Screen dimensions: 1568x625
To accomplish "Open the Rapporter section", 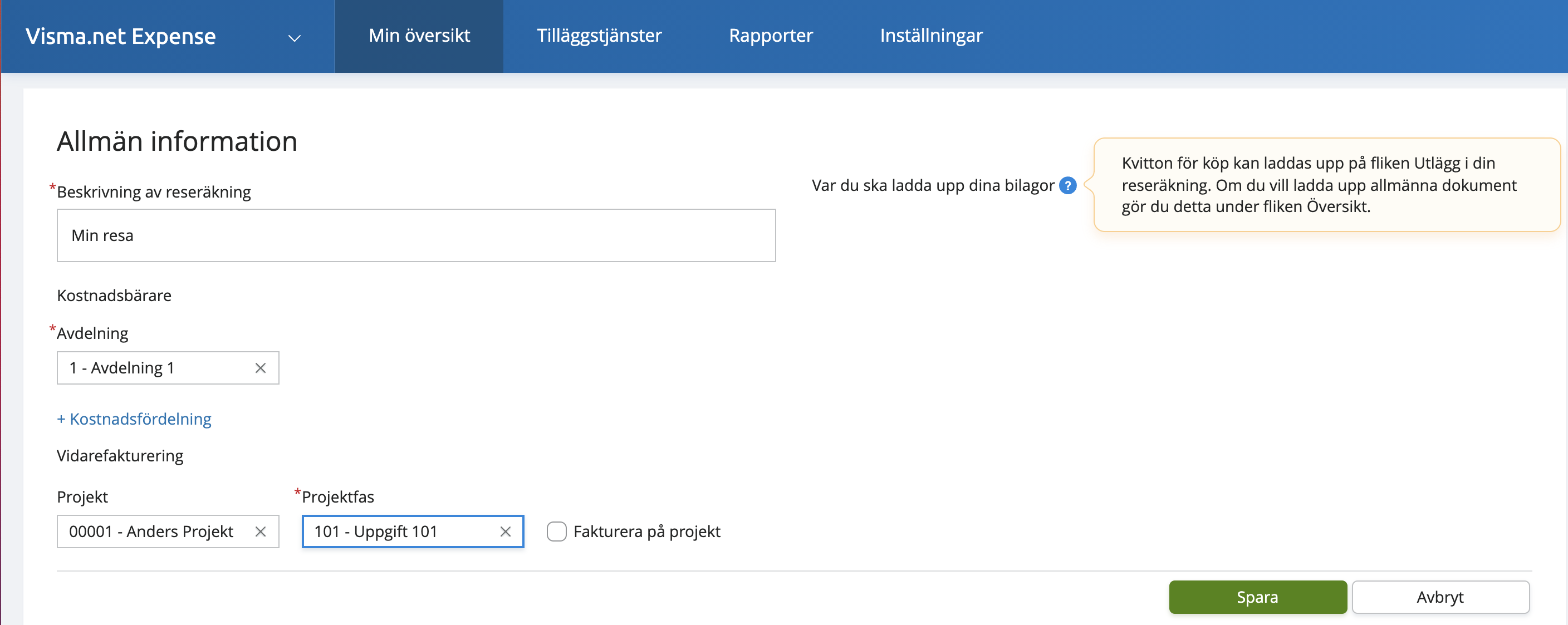I will coord(771,35).
